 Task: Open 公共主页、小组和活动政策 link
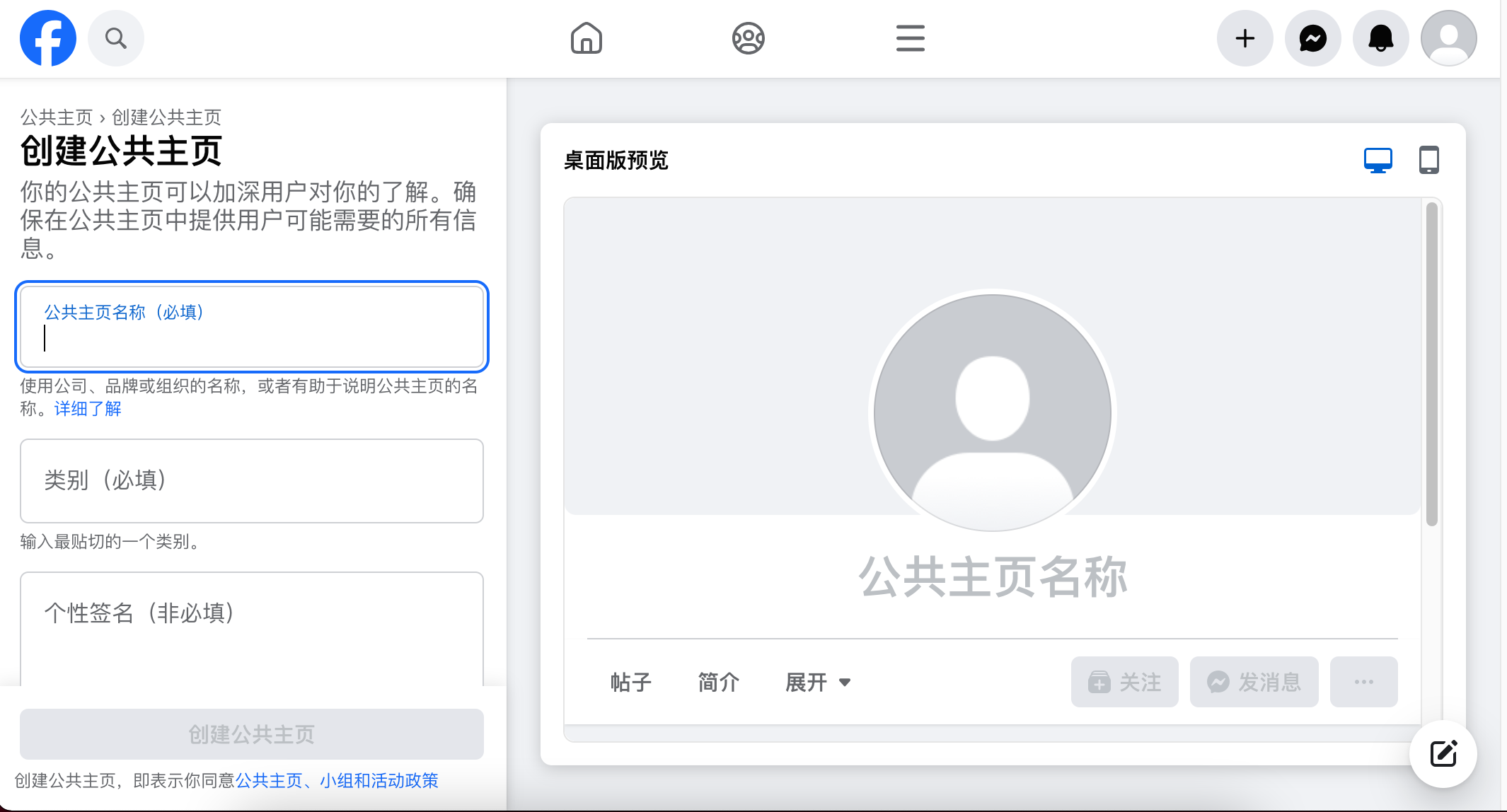337,781
